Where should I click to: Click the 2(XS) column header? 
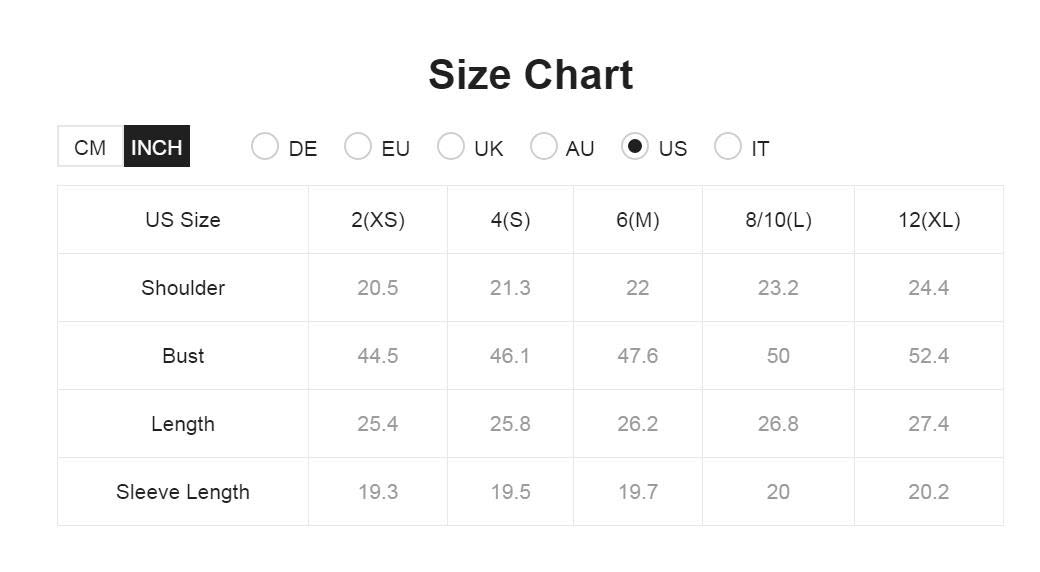[378, 220]
